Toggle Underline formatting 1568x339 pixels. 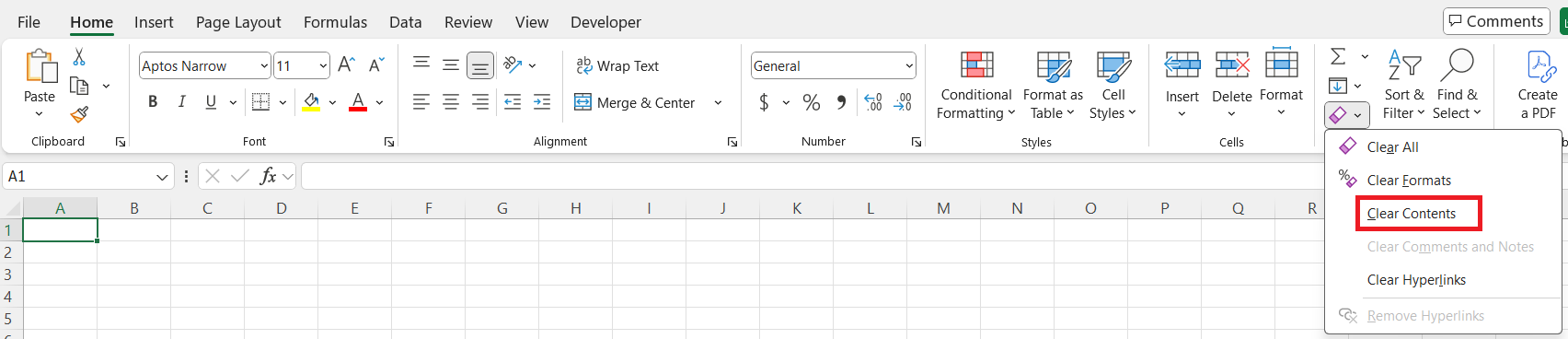tap(211, 102)
